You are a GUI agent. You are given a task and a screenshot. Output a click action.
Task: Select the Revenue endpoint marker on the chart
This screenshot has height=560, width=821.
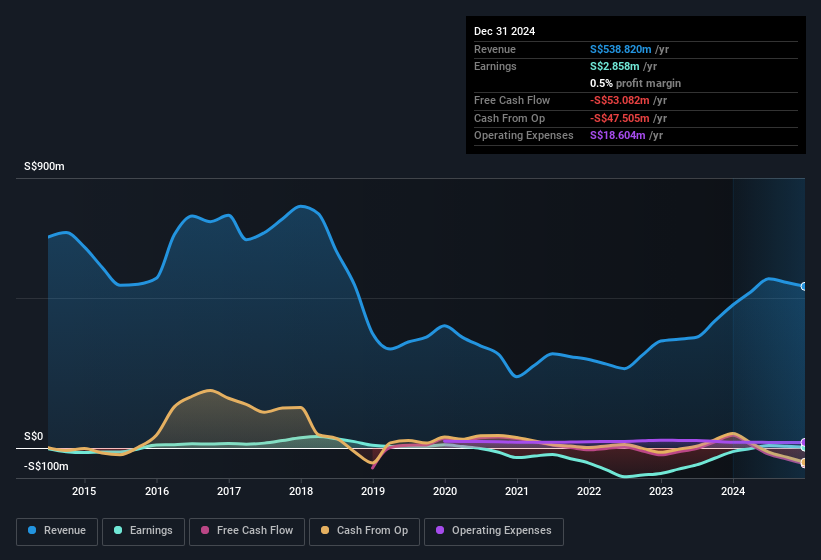(x=804, y=286)
